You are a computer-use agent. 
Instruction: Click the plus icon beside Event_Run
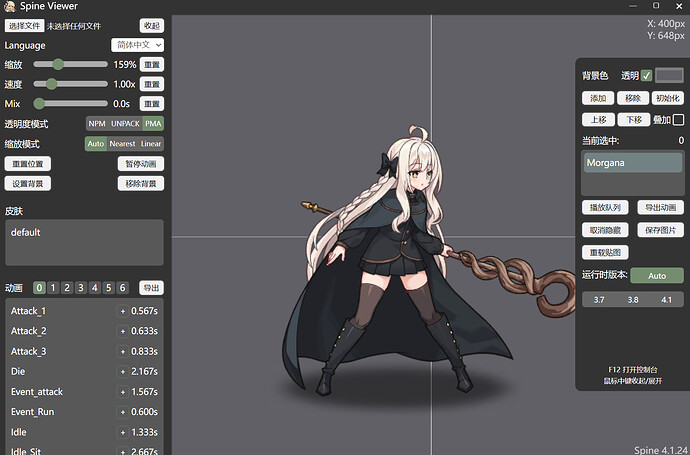(x=123, y=412)
